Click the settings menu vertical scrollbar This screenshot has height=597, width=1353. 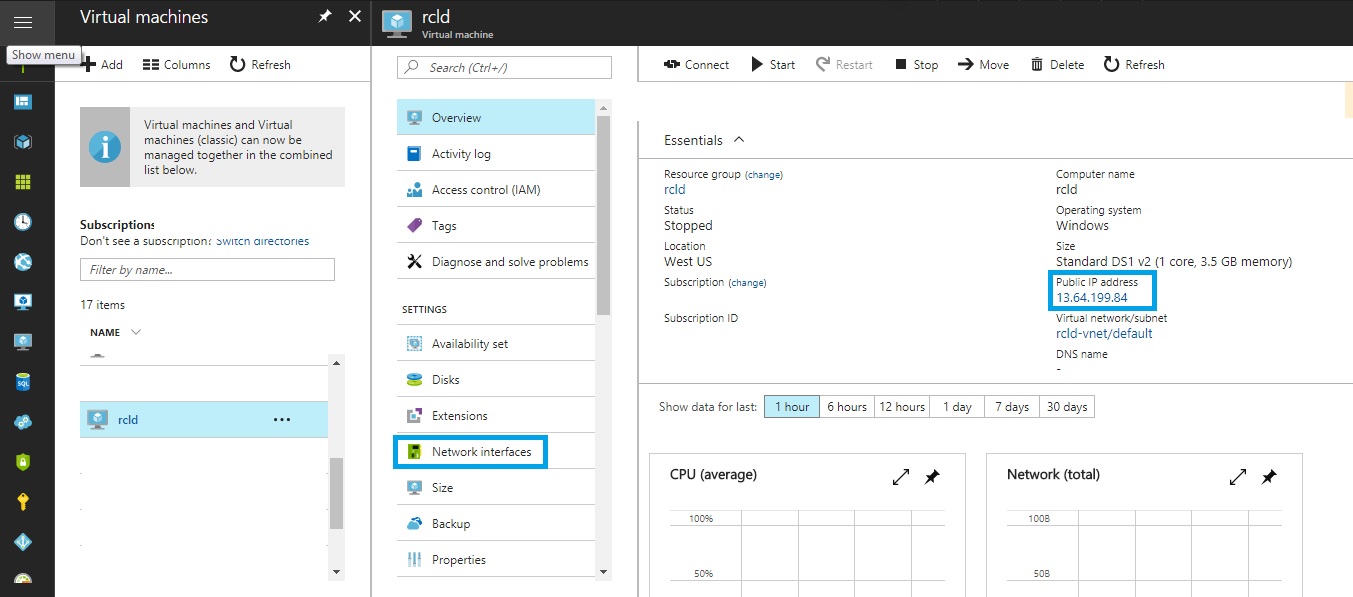point(603,215)
